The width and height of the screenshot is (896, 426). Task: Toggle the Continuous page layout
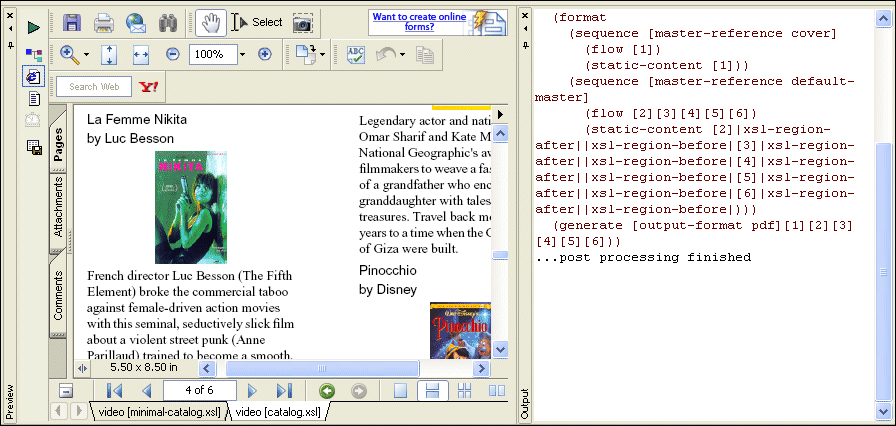point(433,391)
